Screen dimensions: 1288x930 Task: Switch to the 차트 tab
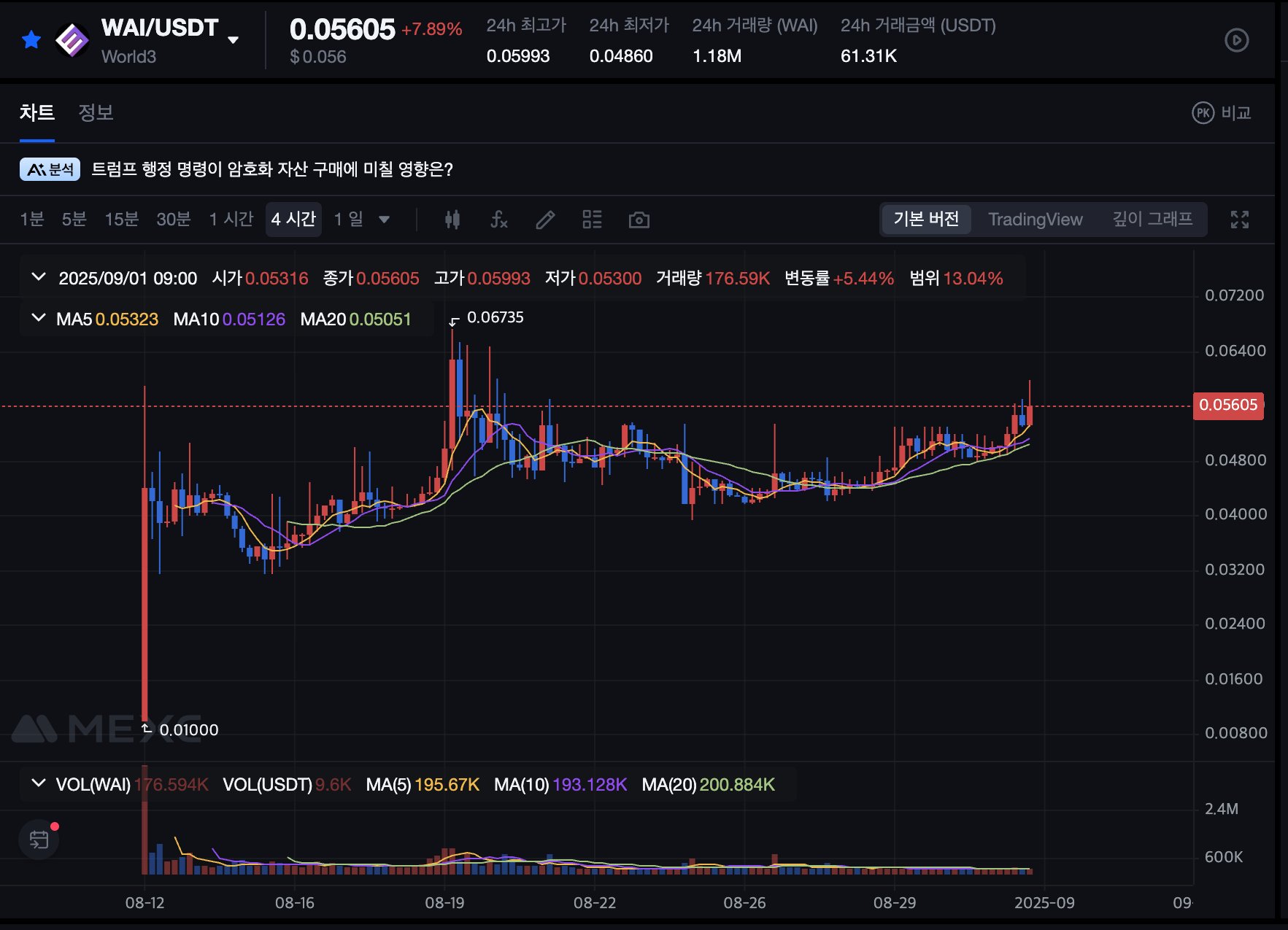pyautogui.click(x=37, y=113)
